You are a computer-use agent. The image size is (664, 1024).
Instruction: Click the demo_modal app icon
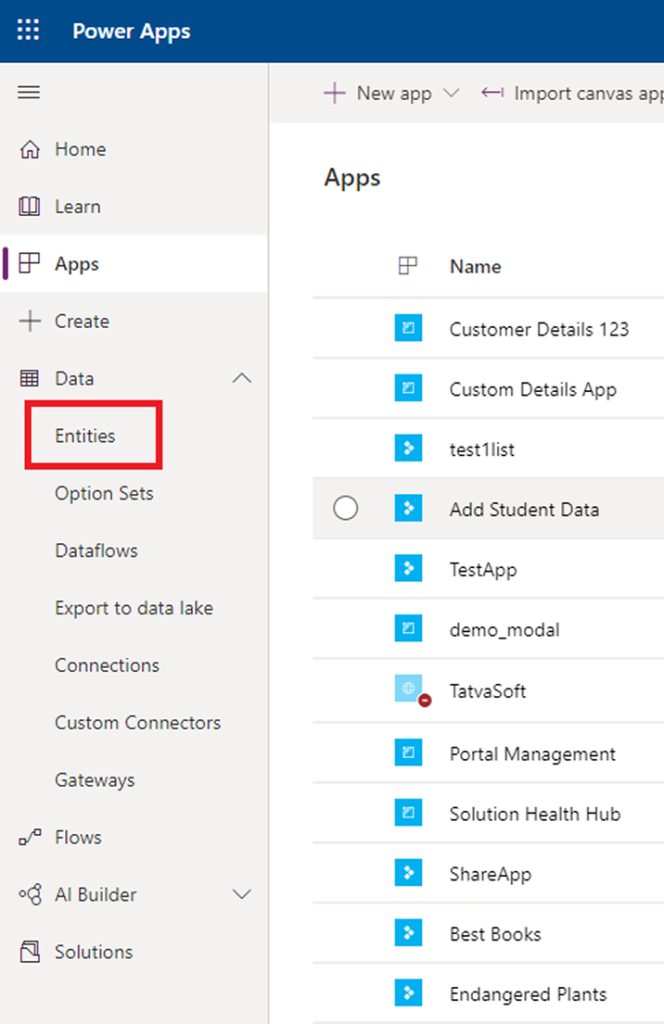(x=408, y=629)
